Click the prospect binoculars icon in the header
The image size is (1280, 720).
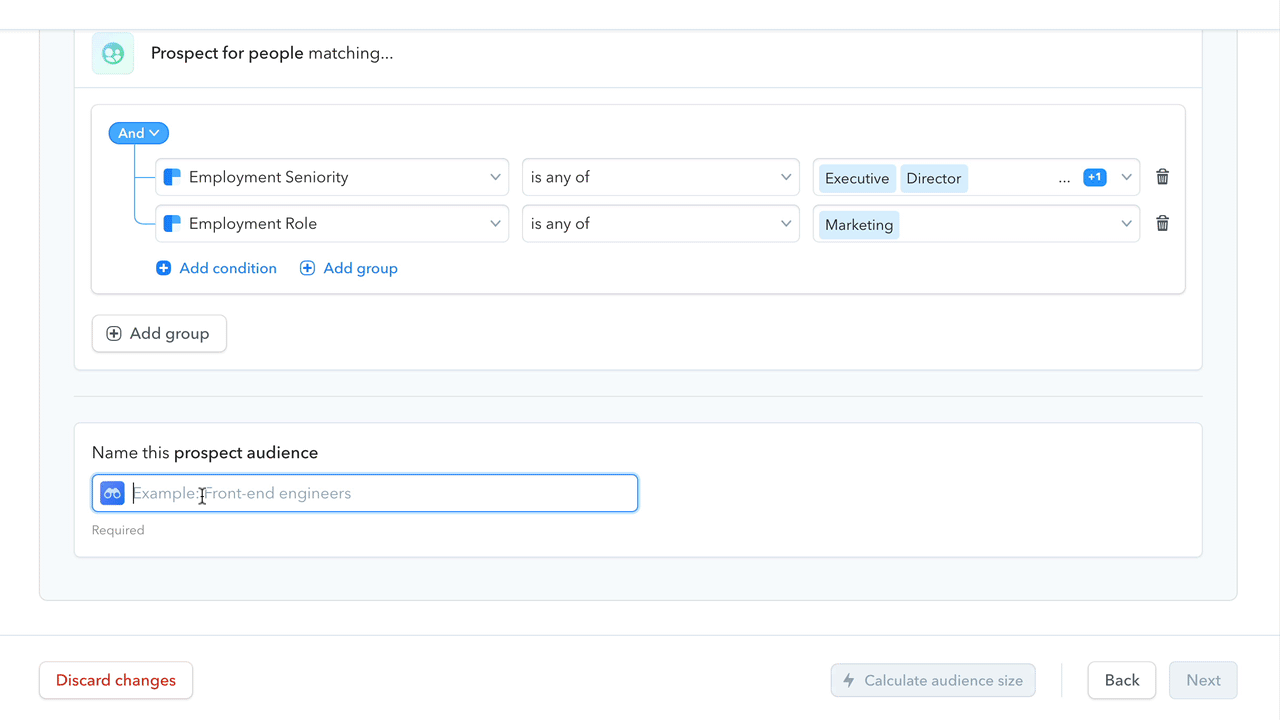pos(112,53)
